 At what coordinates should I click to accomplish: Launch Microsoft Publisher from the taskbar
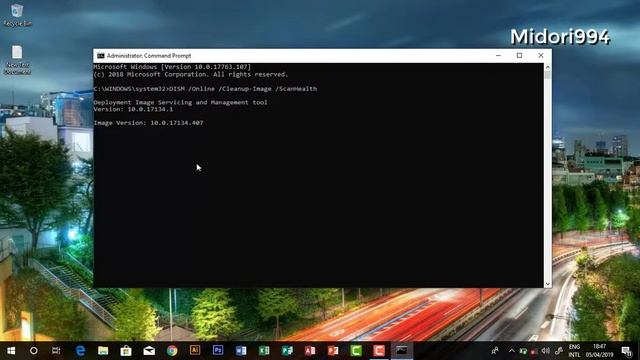point(287,351)
